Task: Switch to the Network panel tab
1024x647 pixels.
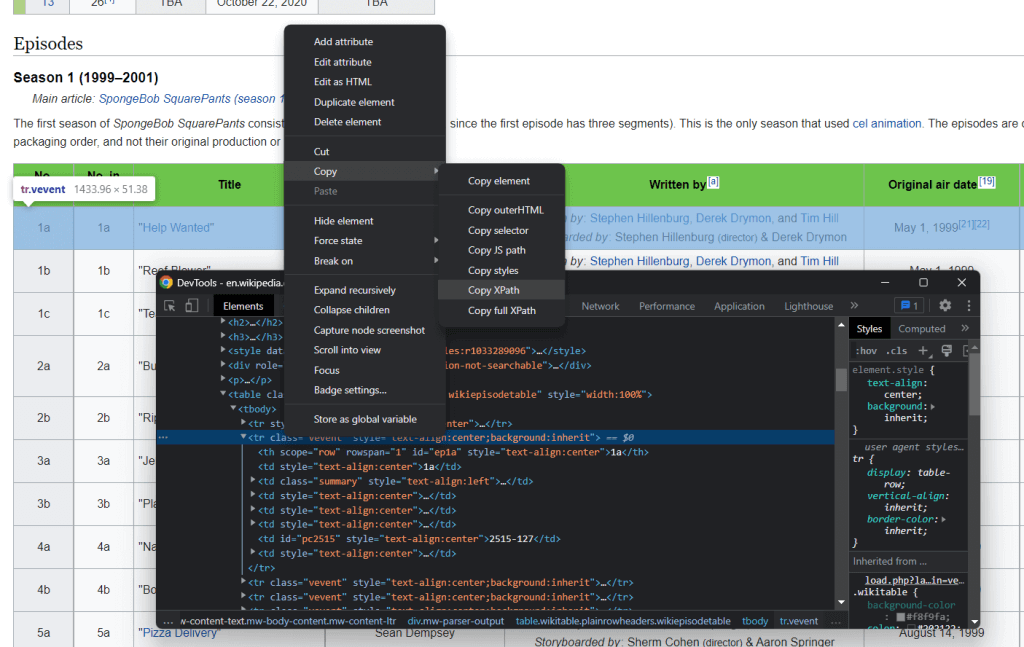Action: tap(601, 306)
